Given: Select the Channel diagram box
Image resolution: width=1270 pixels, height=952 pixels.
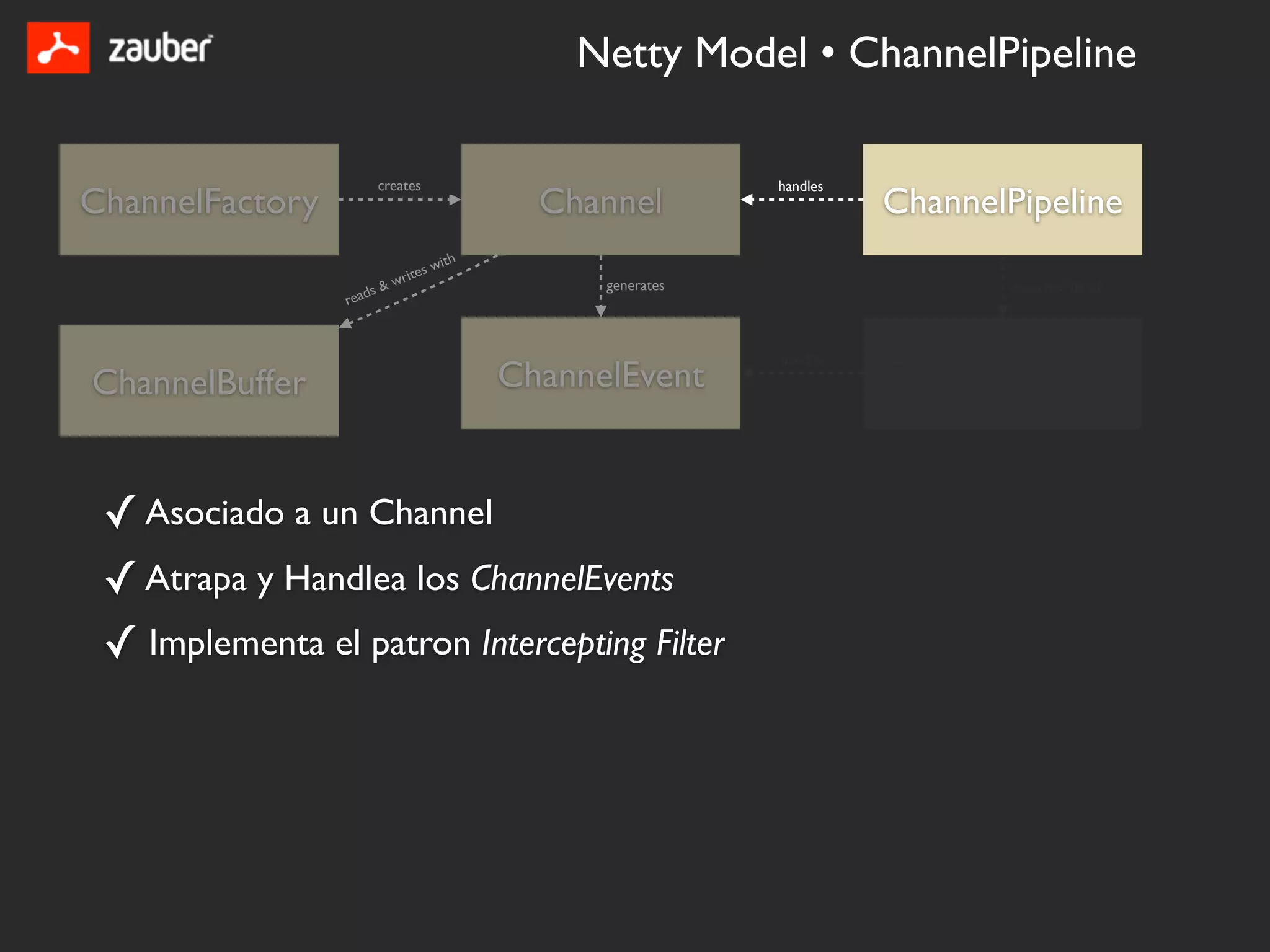Looking at the screenshot, I should 600,200.
